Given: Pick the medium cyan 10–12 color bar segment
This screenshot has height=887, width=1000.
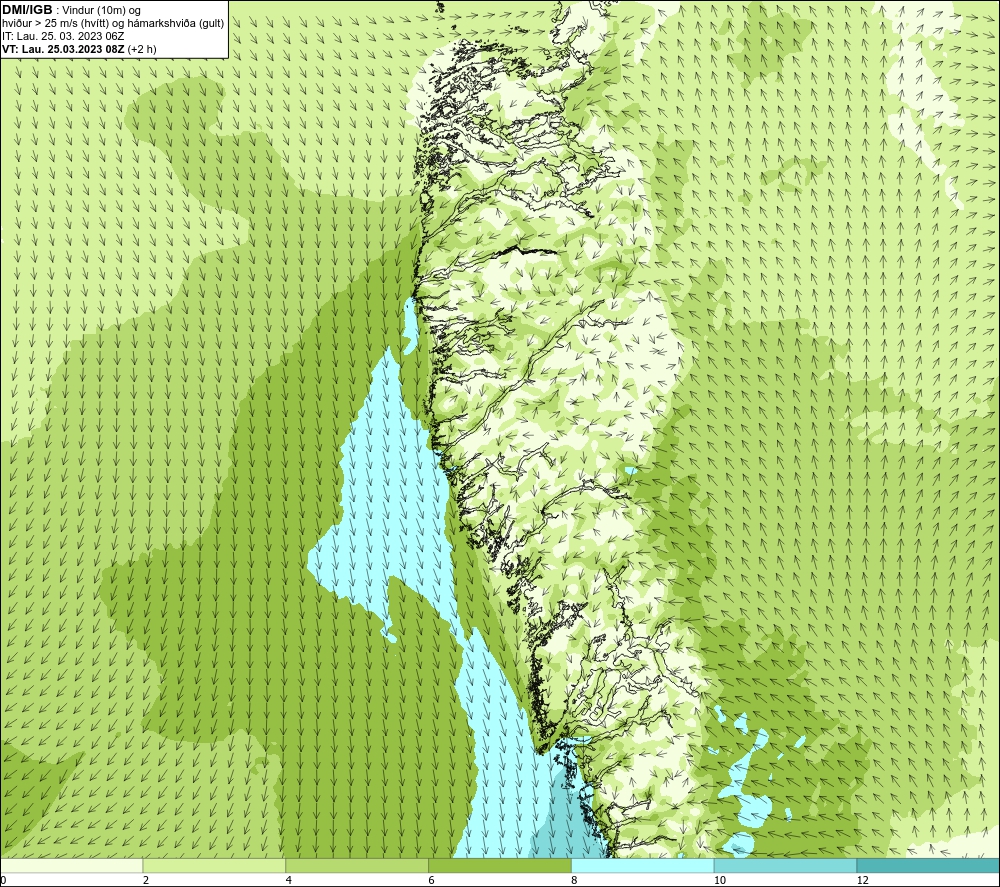Looking at the screenshot, I should coord(786,865).
